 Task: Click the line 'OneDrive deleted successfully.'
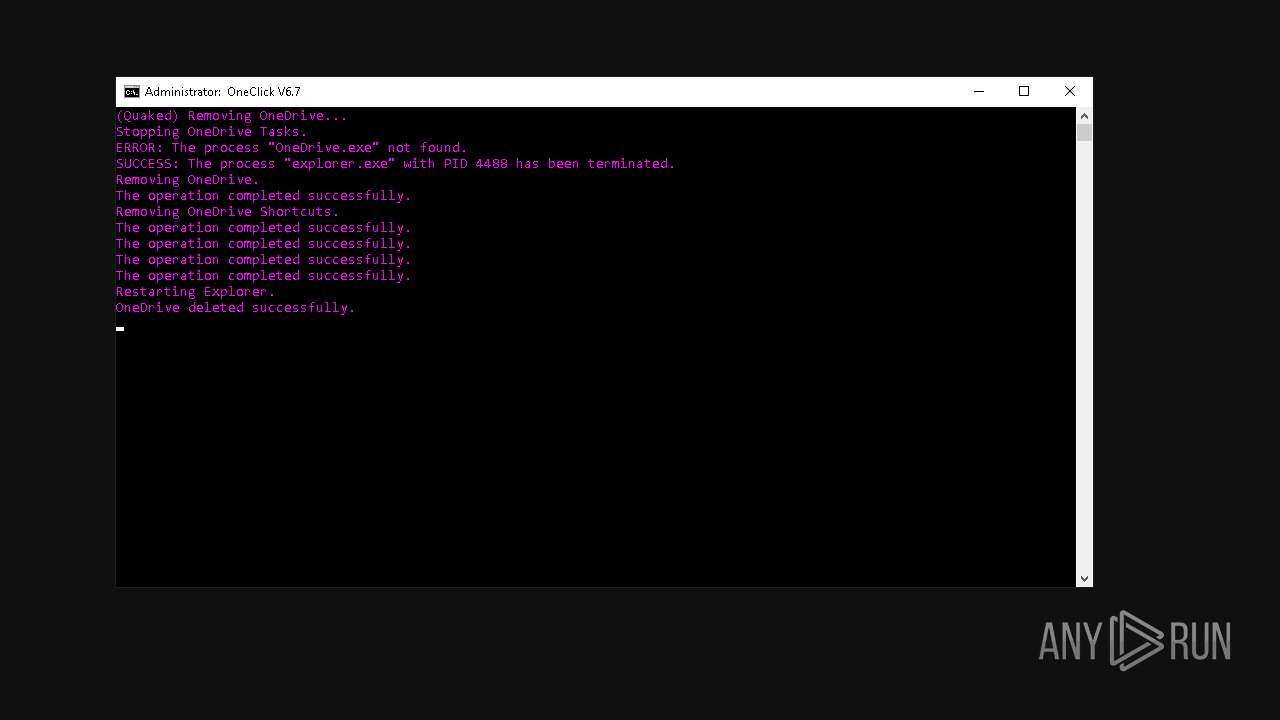(x=236, y=308)
